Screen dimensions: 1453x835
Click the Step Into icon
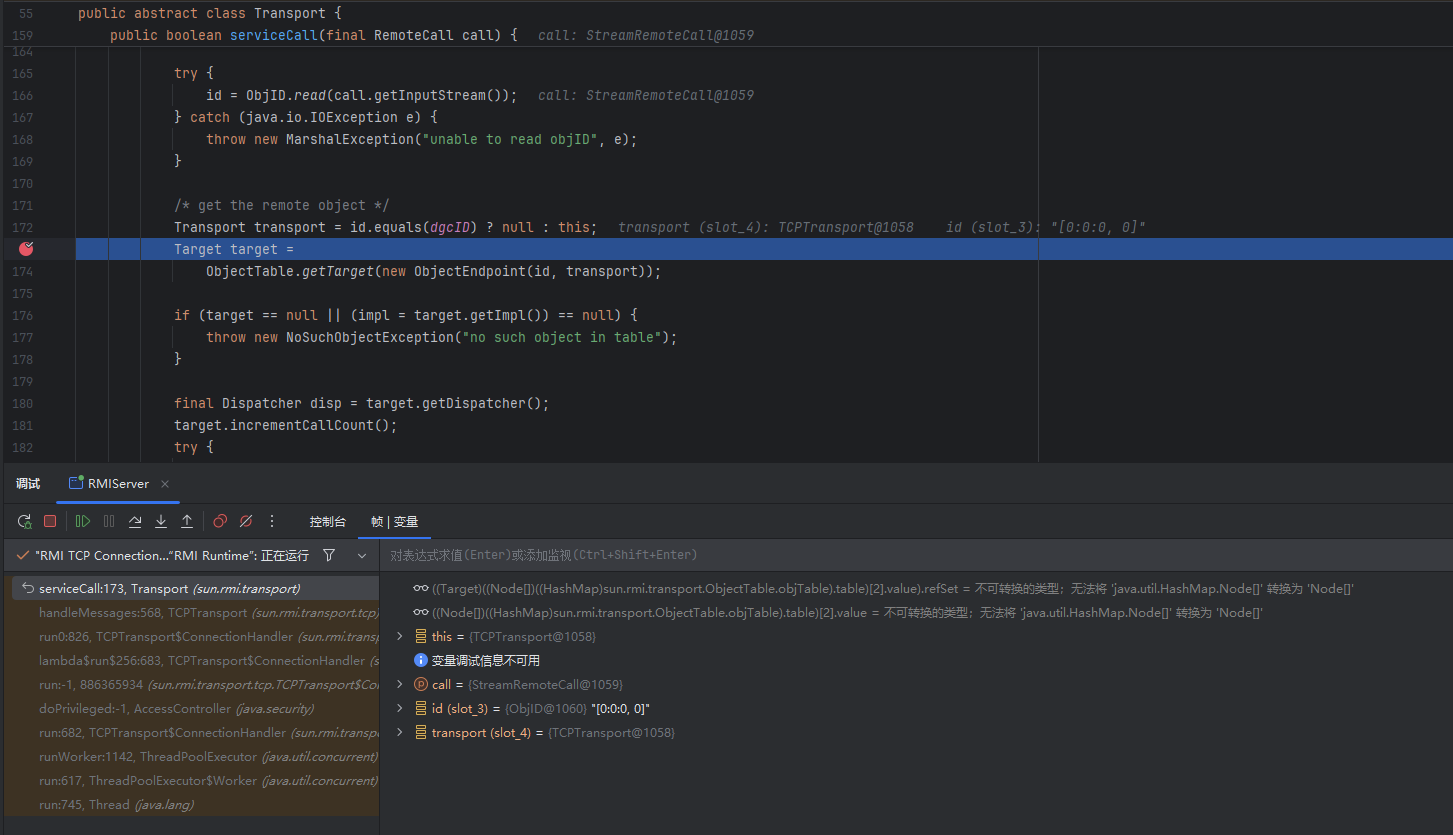161,521
